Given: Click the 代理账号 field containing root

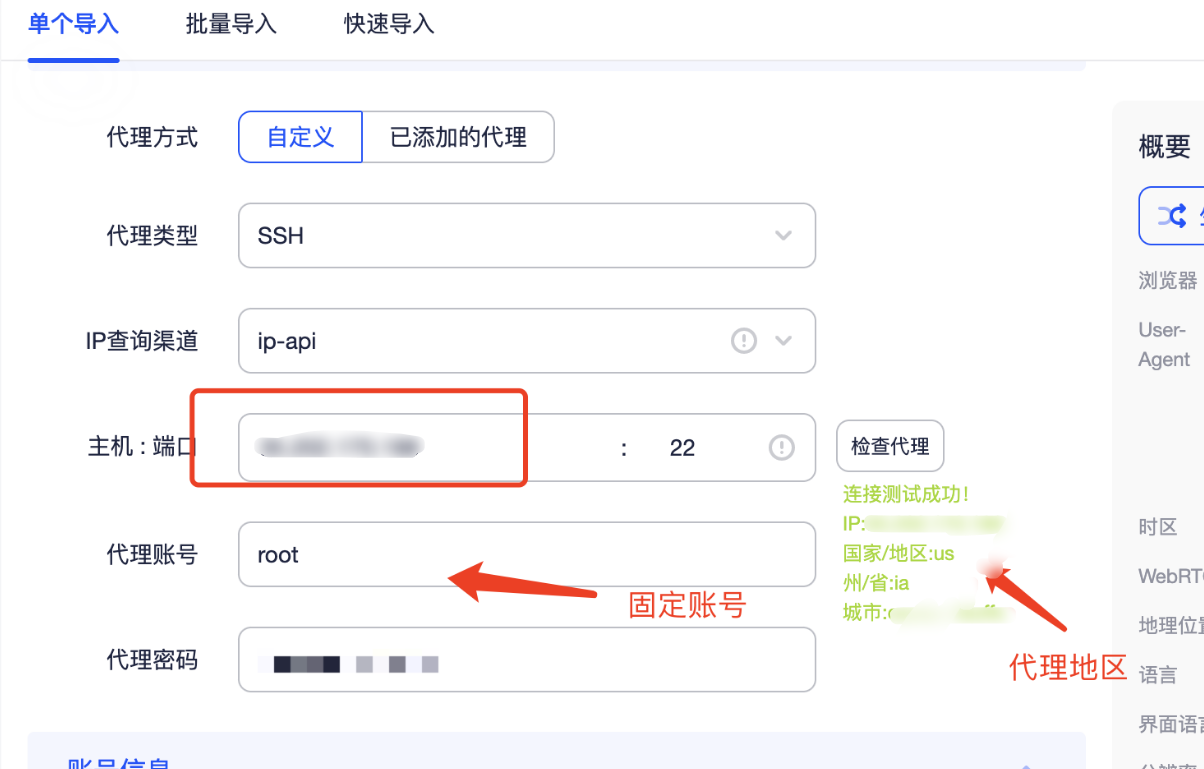Looking at the screenshot, I should point(526,554).
